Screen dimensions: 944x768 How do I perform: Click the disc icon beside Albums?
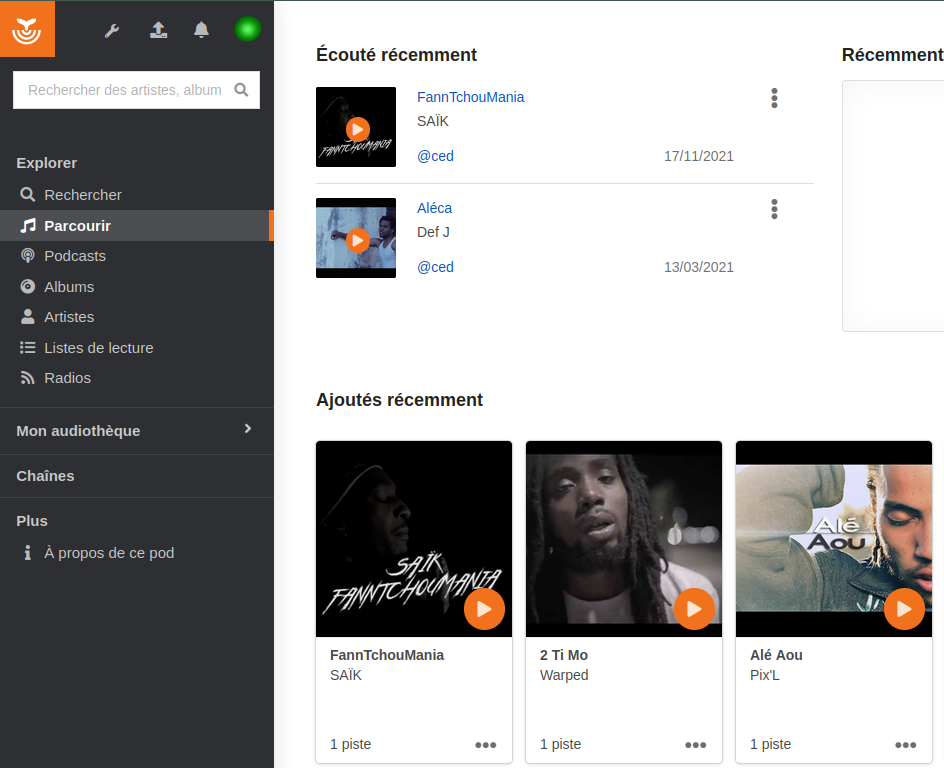click(x=28, y=286)
